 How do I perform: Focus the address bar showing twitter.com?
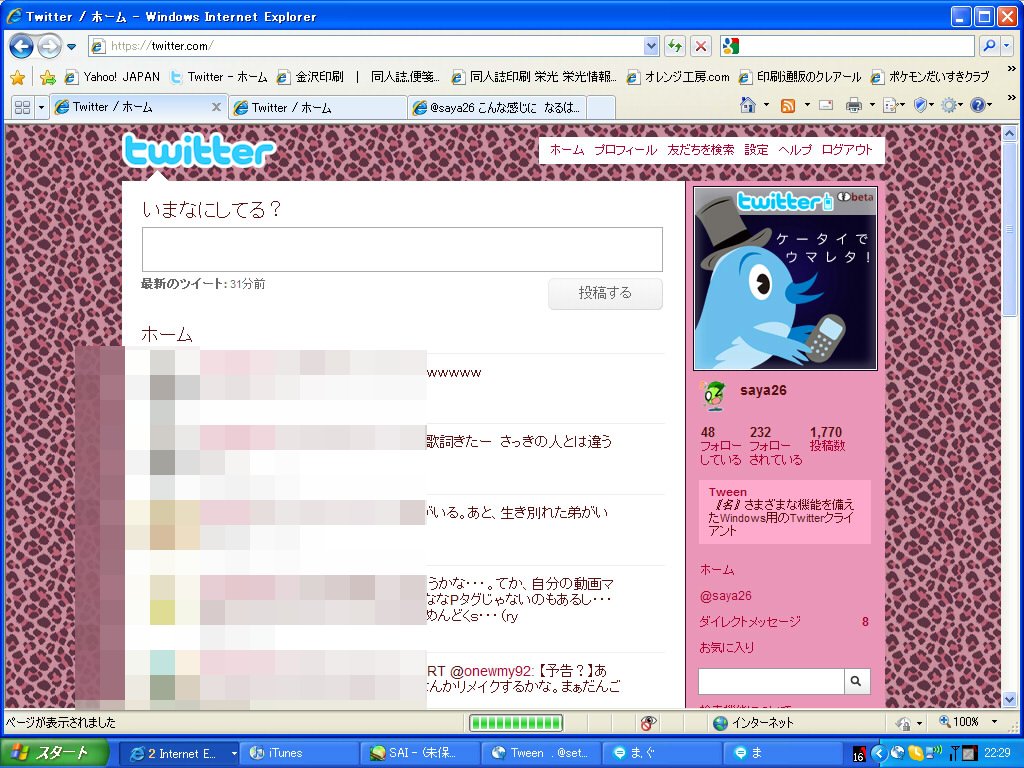coord(366,46)
